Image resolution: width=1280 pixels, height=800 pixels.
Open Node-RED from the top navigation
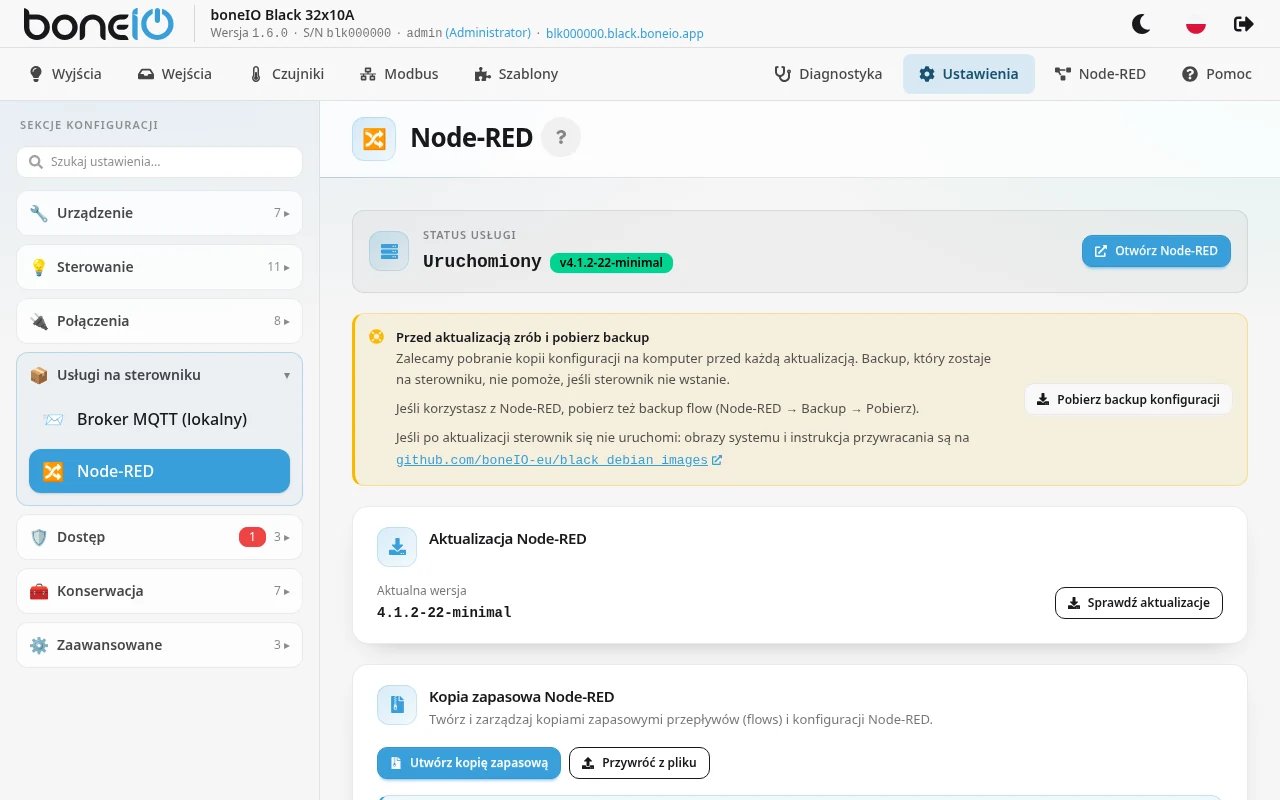(1100, 74)
